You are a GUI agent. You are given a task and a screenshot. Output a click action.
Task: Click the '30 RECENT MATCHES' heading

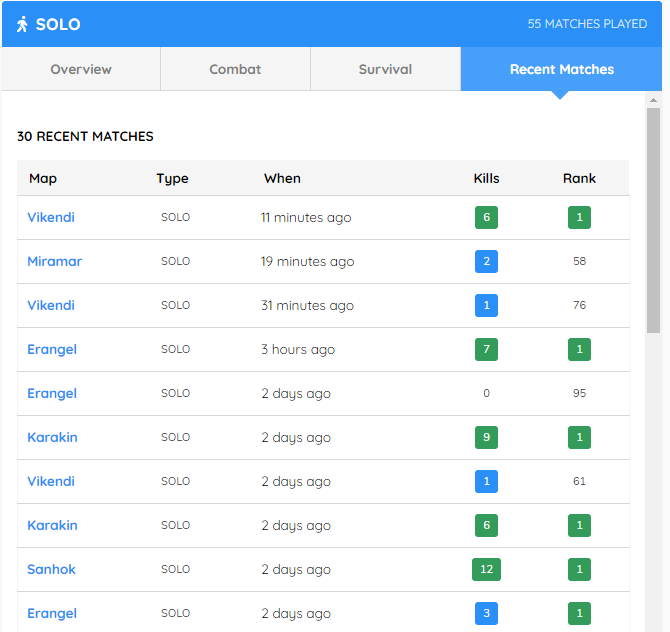(x=85, y=136)
